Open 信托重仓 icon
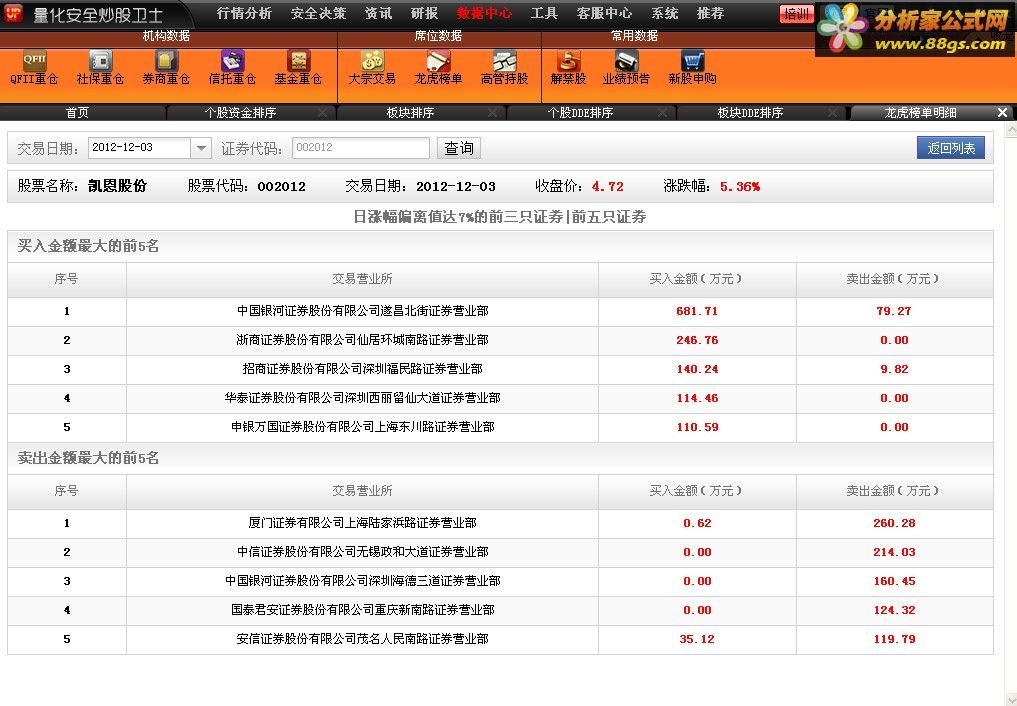 [232, 67]
